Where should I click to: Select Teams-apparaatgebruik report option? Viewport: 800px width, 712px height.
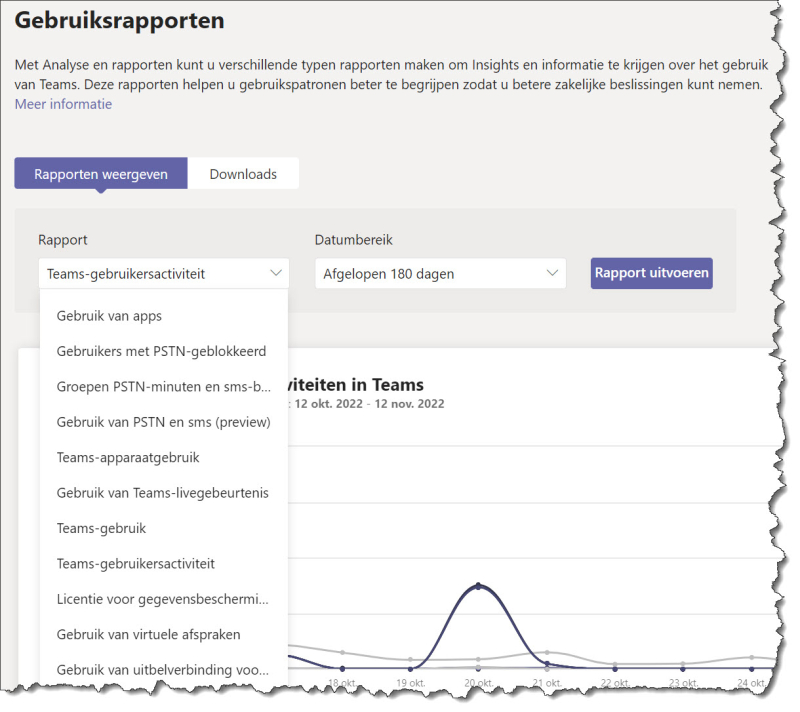click(164, 457)
